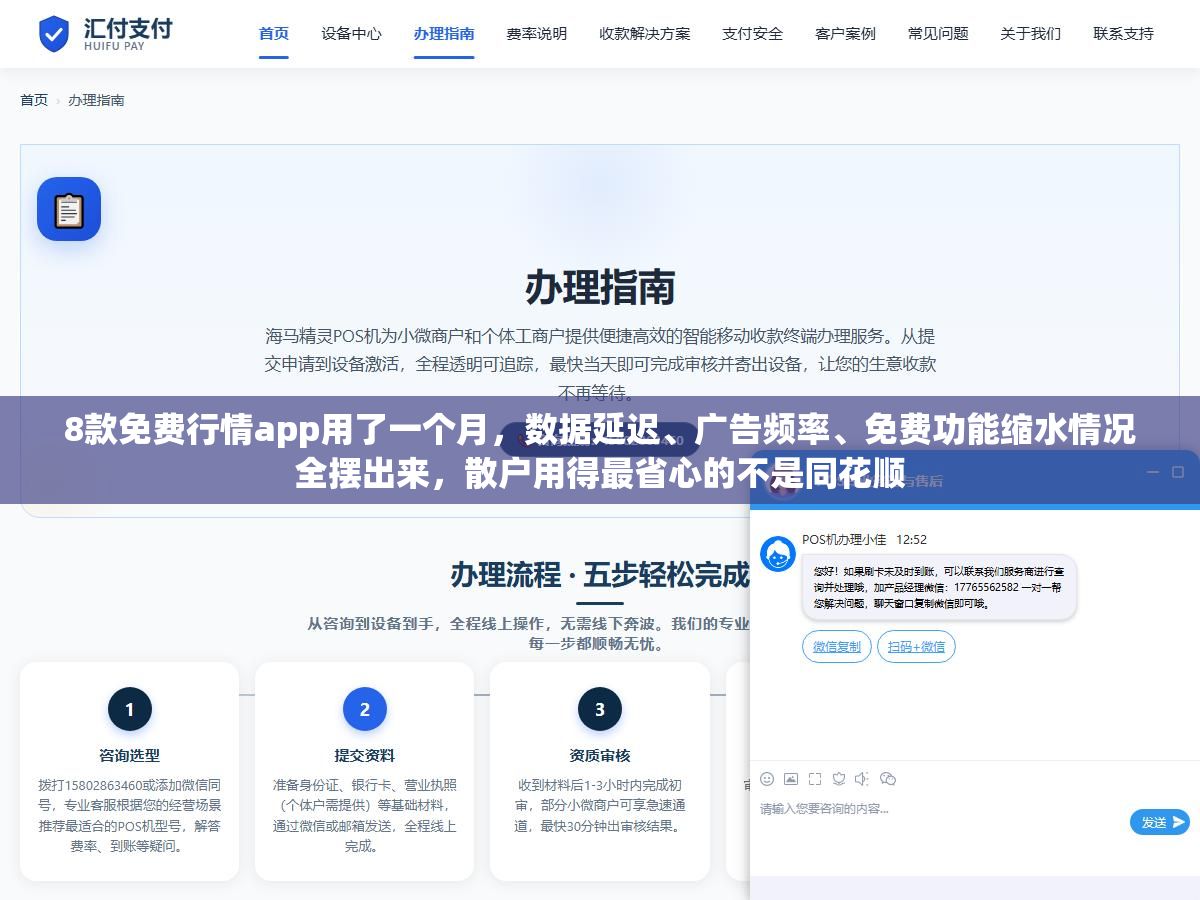1200x900 pixels.
Task: Click the image upload icon in chat
Action: coord(791,779)
